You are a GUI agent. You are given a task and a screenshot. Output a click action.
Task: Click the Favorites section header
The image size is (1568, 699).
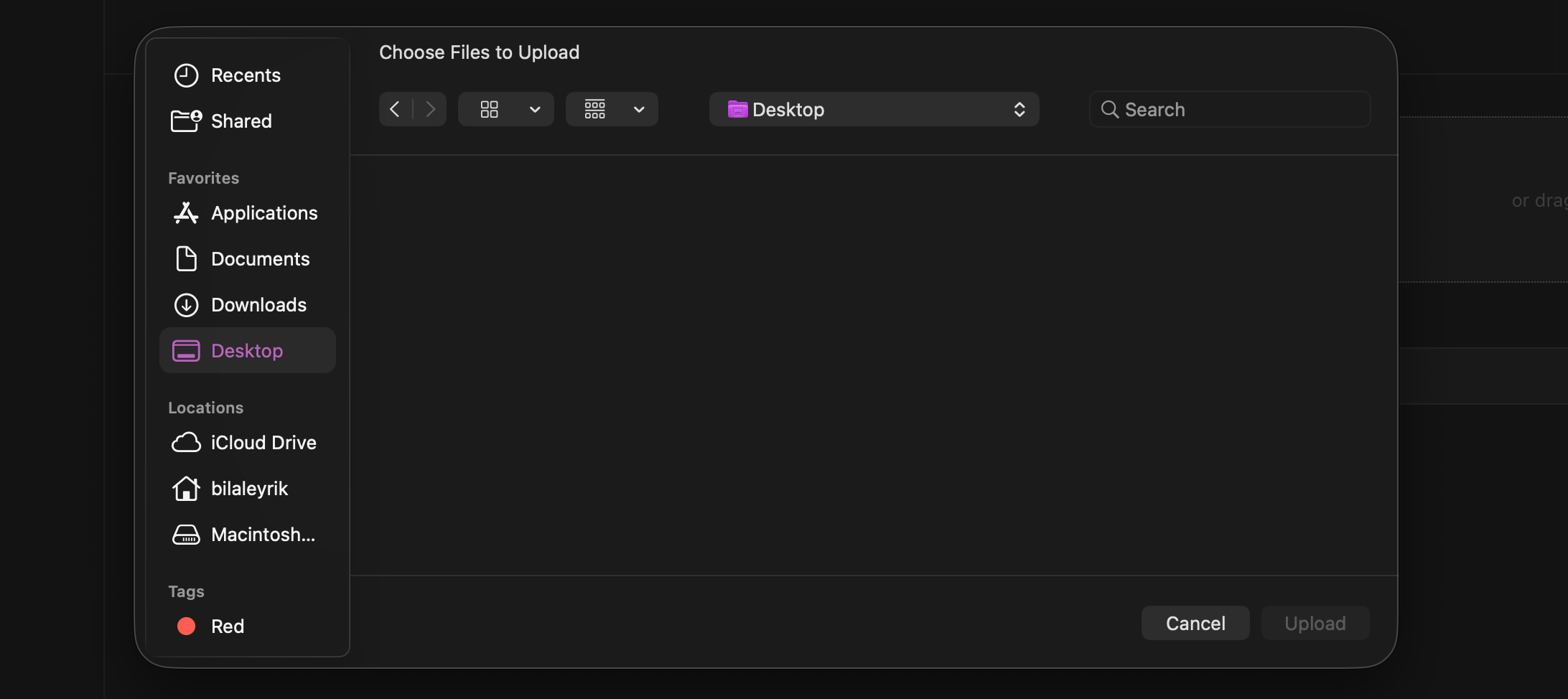[204, 178]
